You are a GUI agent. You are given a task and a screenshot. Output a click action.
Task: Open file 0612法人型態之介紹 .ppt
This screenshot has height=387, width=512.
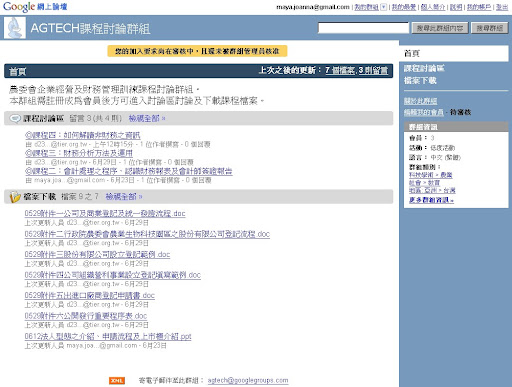(x=108, y=336)
